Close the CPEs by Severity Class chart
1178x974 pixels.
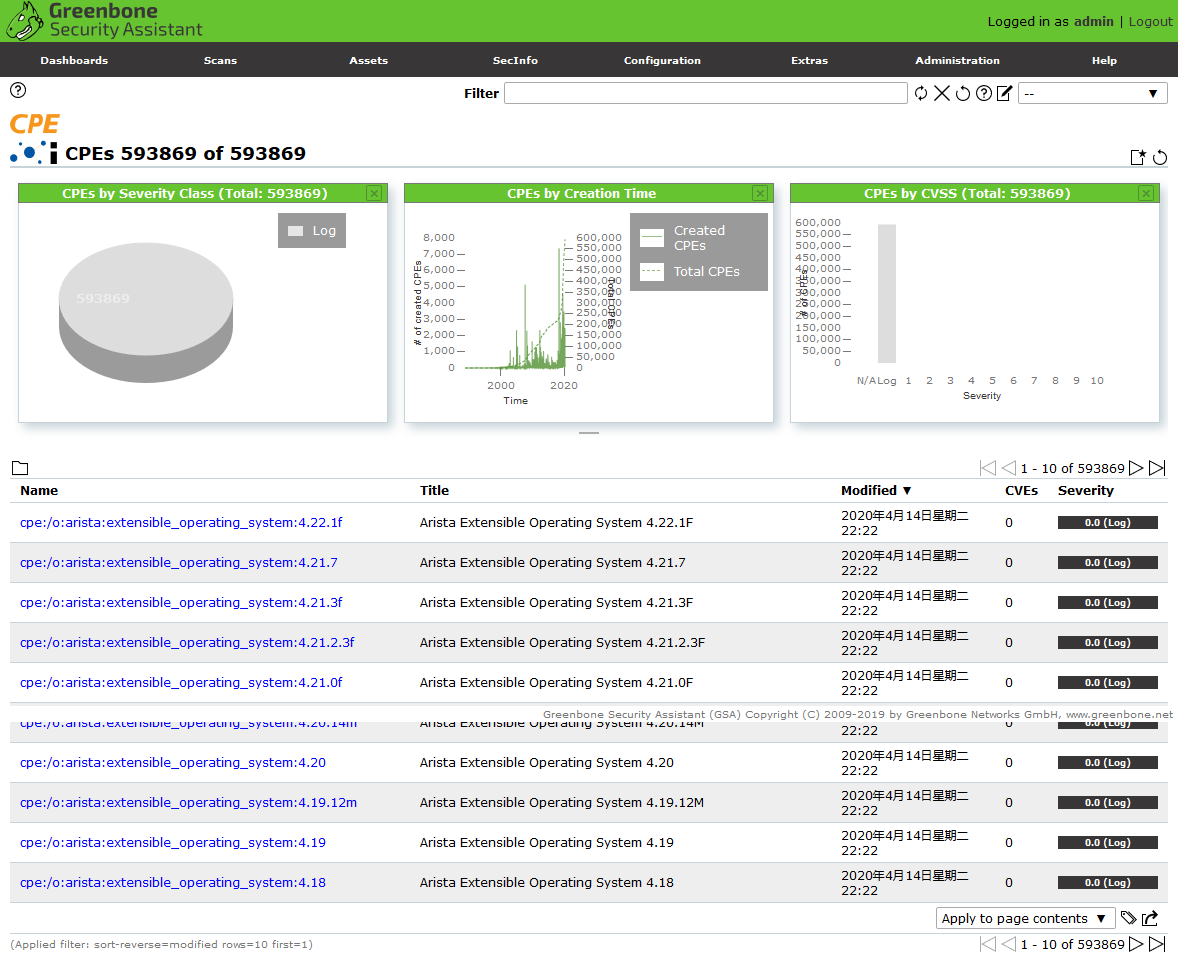click(374, 193)
